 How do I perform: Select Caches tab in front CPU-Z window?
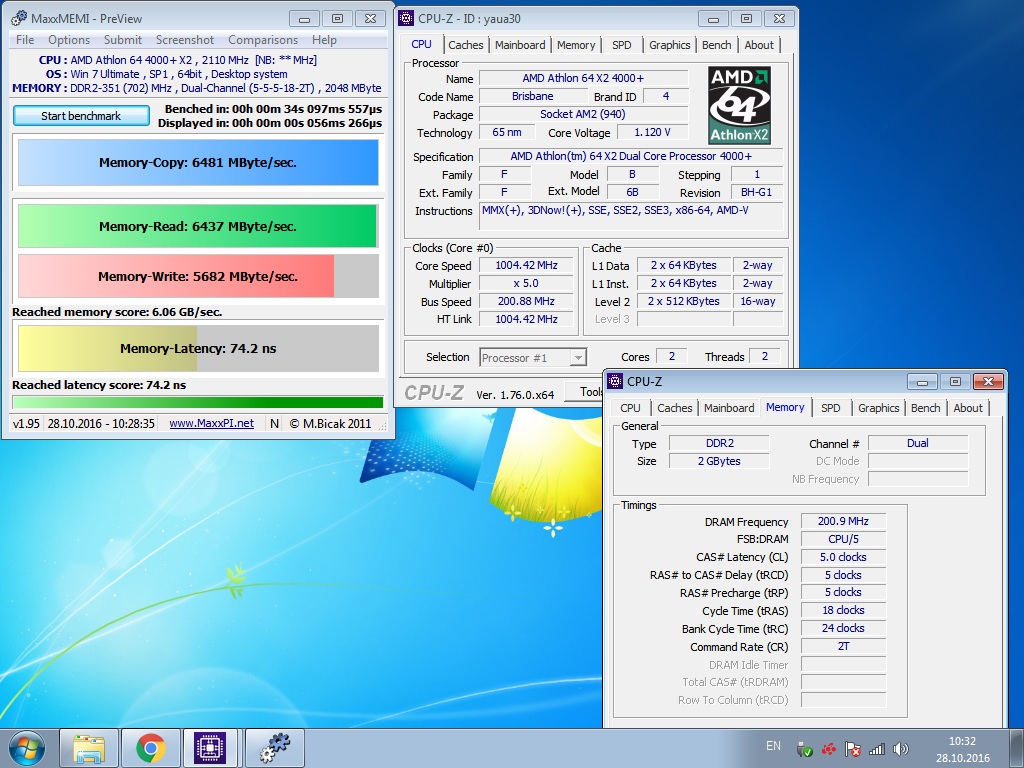(x=675, y=408)
